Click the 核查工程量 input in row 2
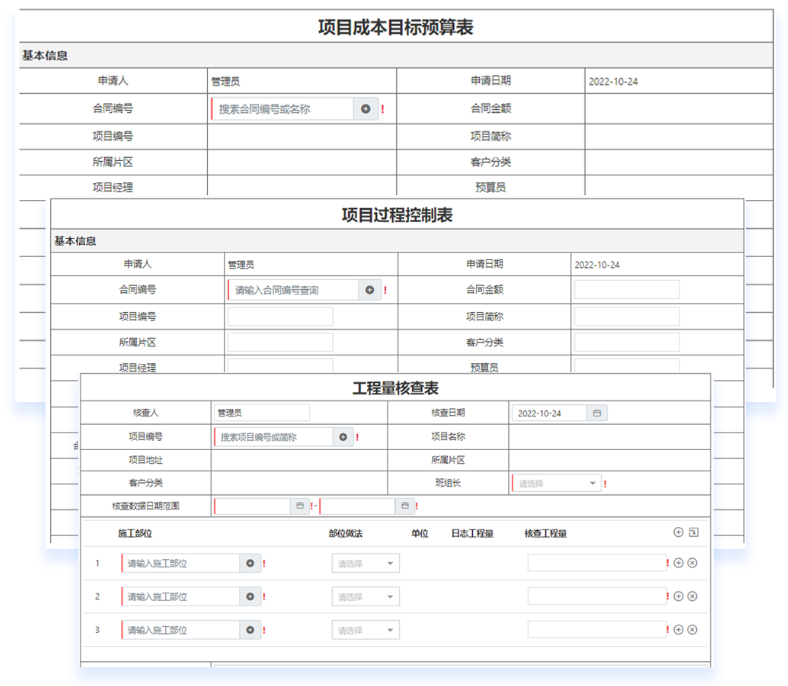788x686 pixels. coord(597,596)
